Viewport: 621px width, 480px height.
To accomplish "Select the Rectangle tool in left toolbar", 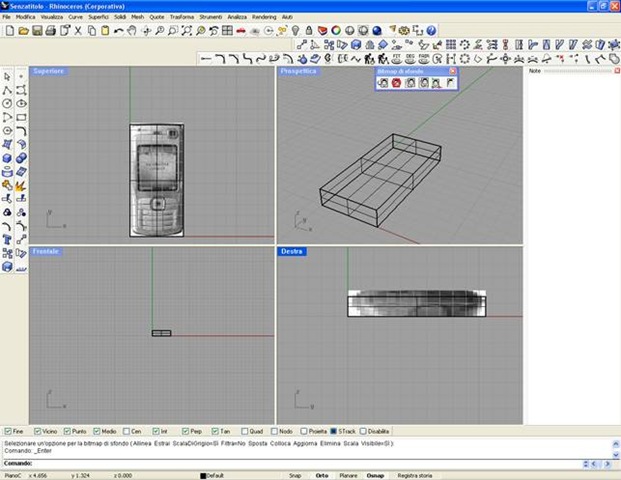I will click(x=21, y=116).
